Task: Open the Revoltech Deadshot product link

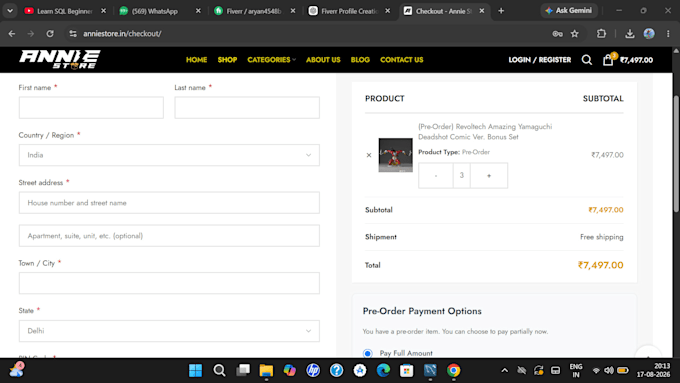Action: [x=485, y=131]
